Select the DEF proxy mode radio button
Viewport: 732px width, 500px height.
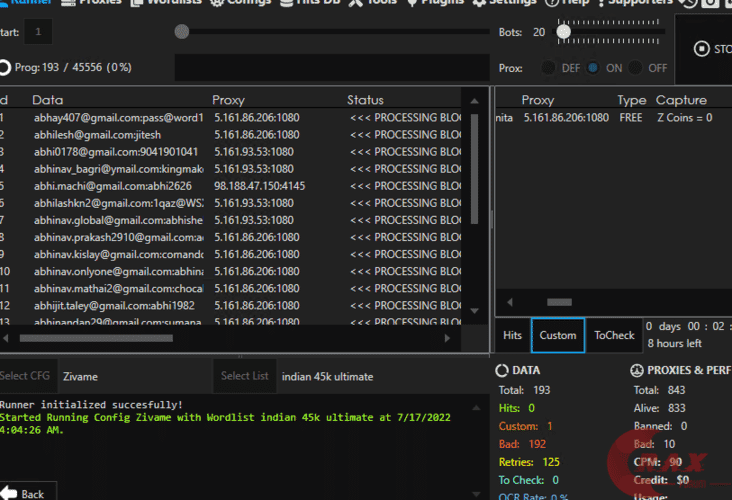click(548, 68)
